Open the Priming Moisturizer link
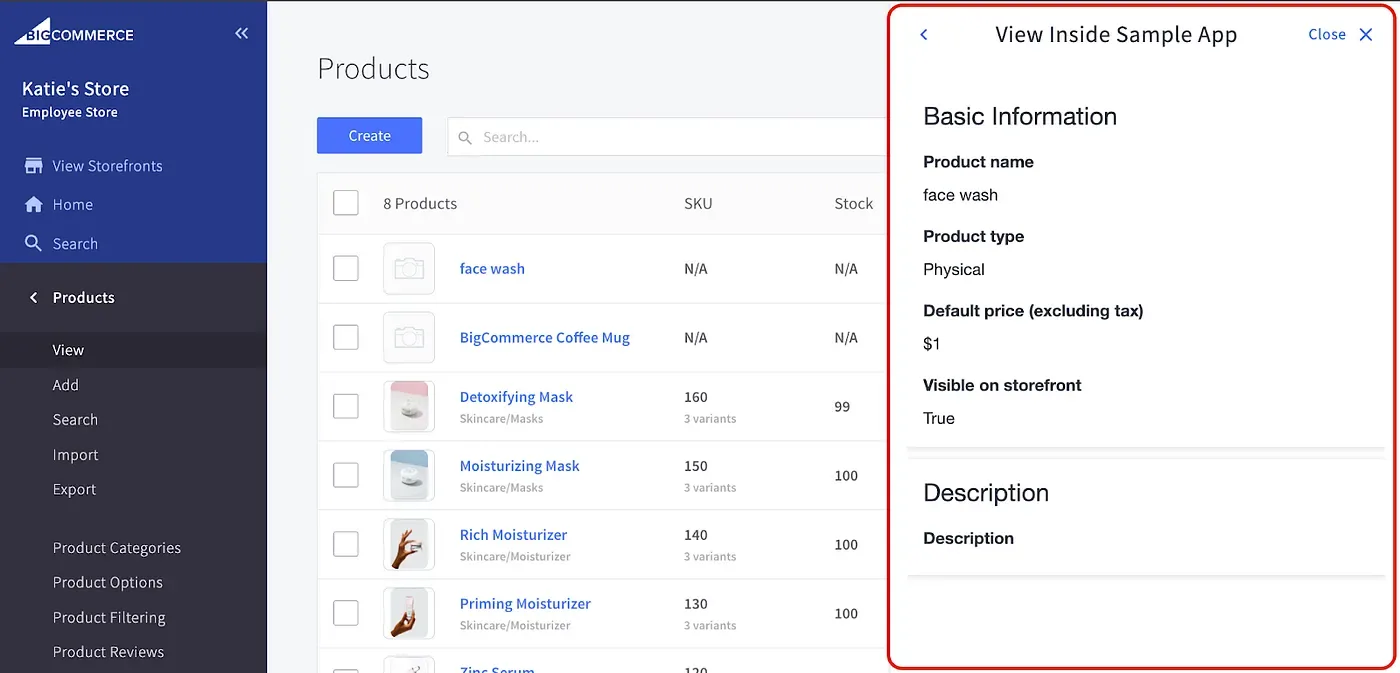 [525, 604]
